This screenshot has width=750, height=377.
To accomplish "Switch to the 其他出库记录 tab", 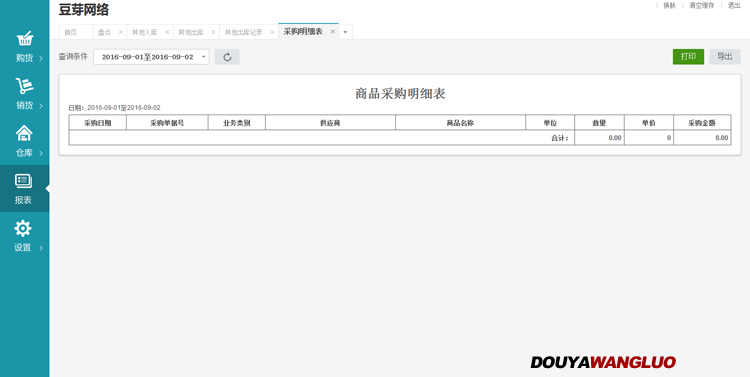I will pos(243,32).
